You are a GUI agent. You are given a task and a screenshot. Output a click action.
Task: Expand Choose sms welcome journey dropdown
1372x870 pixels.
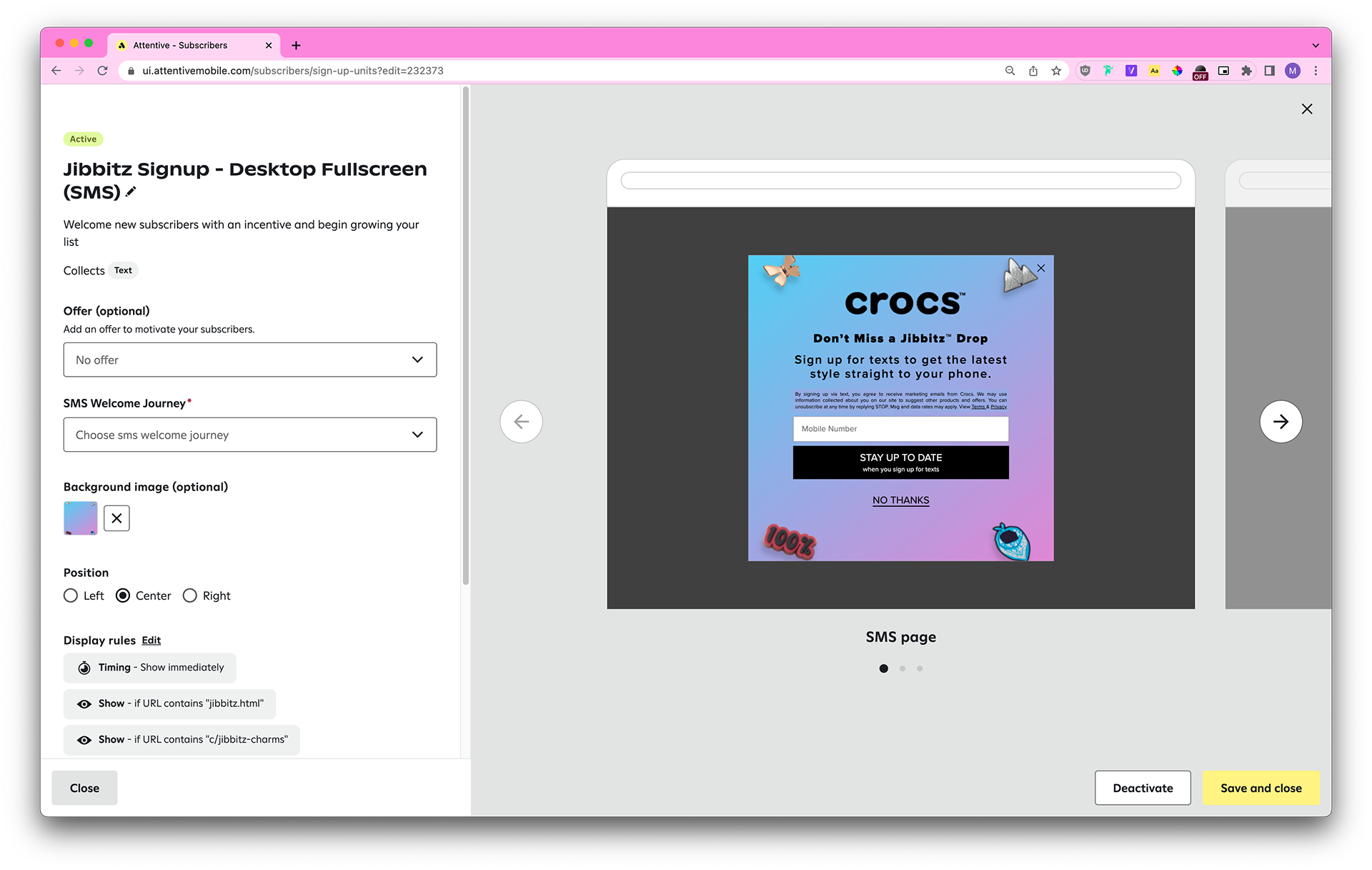click(x=249, y=435)
